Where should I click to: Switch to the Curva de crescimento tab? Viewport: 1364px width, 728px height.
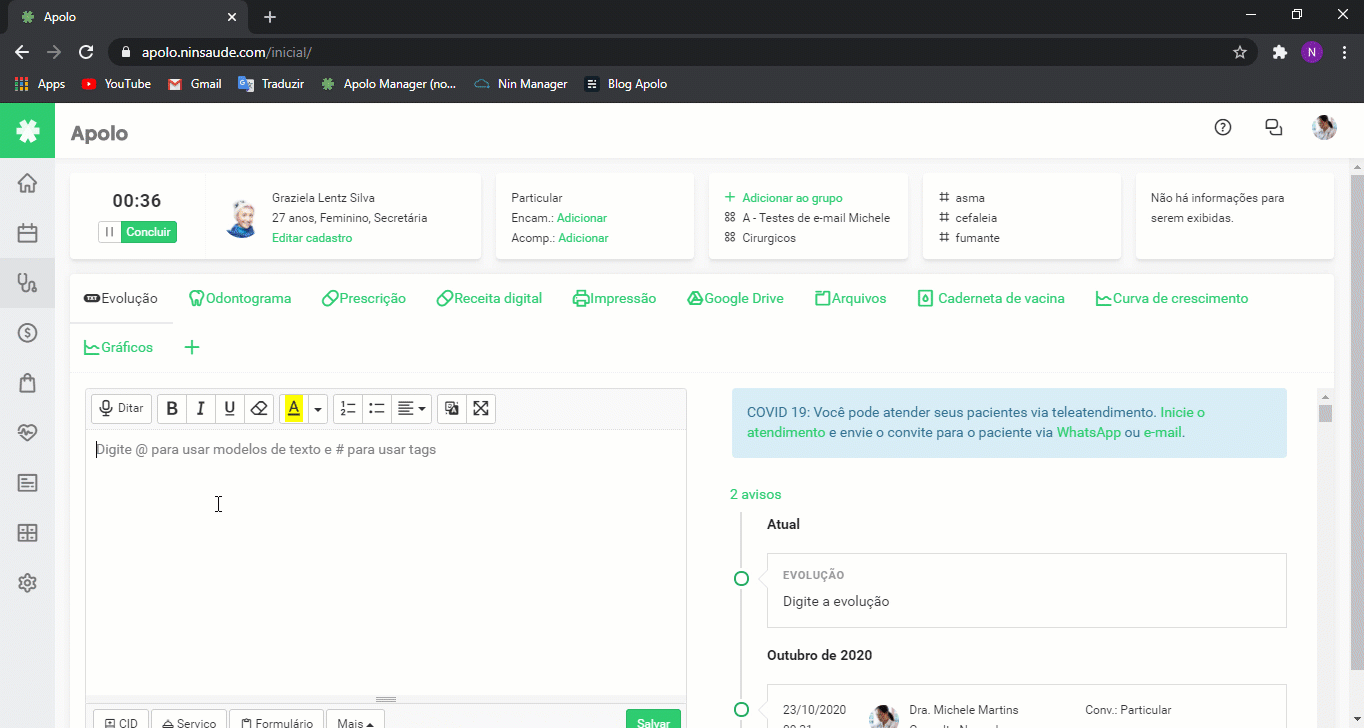point(1172,298)
